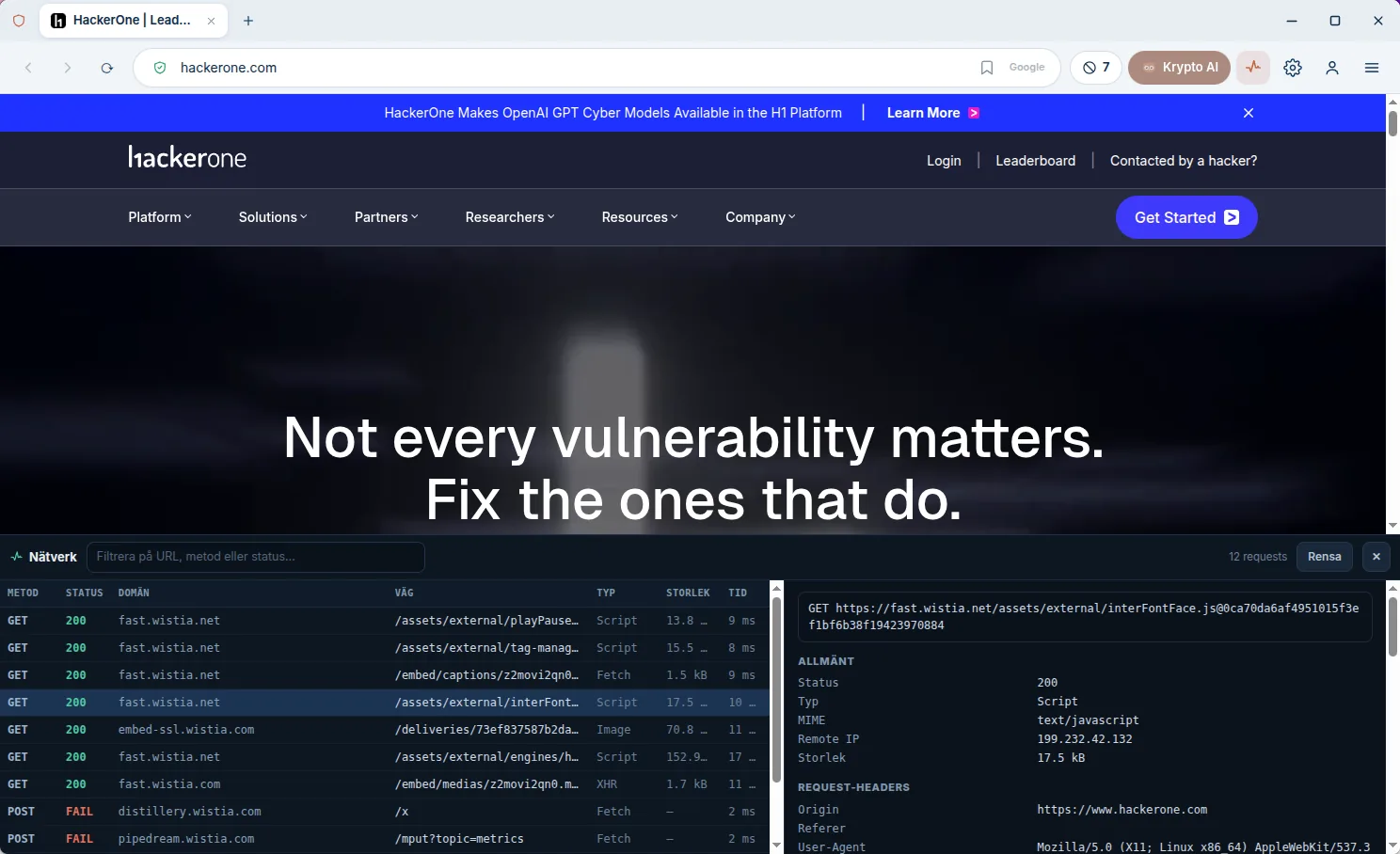Expand the Resources menu
Viewport: 1400px width, 854px height.
point(640,217)
